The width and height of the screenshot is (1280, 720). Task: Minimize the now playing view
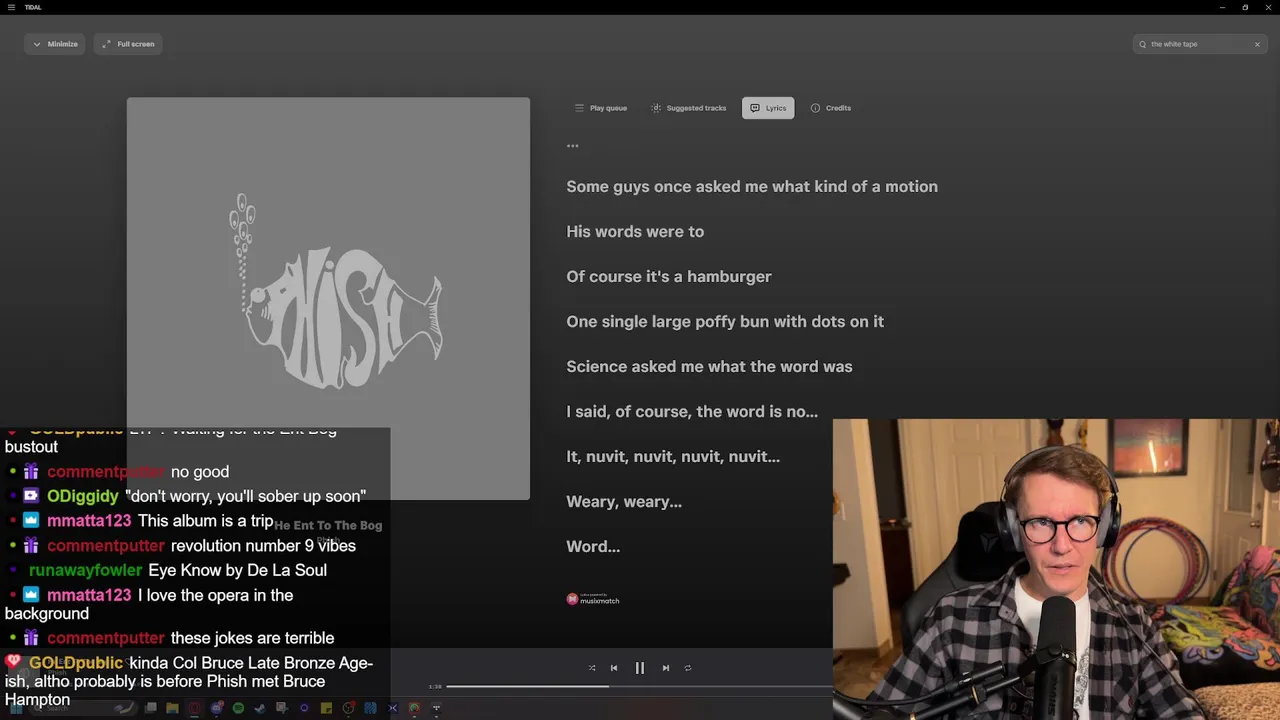pos(55,44)
